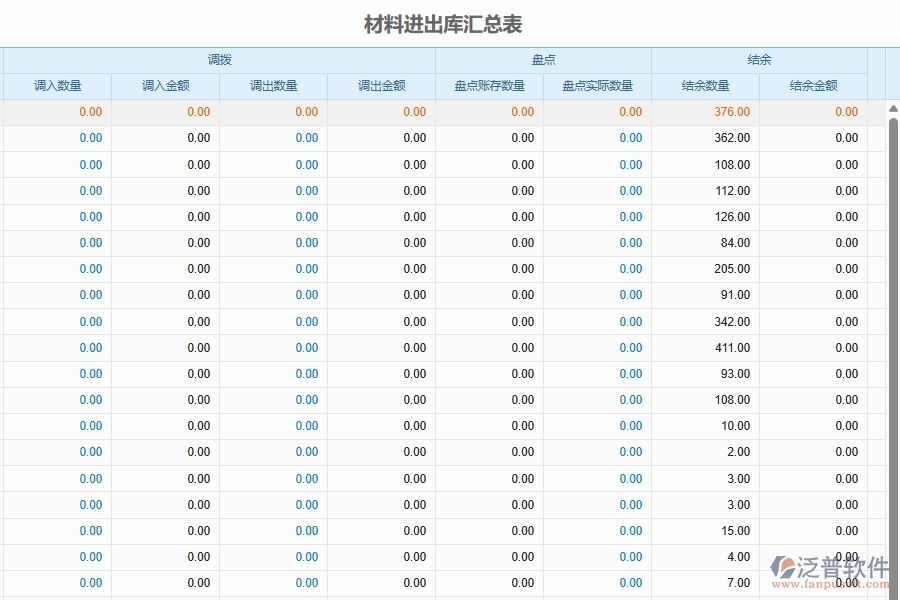Viewport: 900px width, 600px height.
Task: Click the 调出金额 column header
Action: 381,86
